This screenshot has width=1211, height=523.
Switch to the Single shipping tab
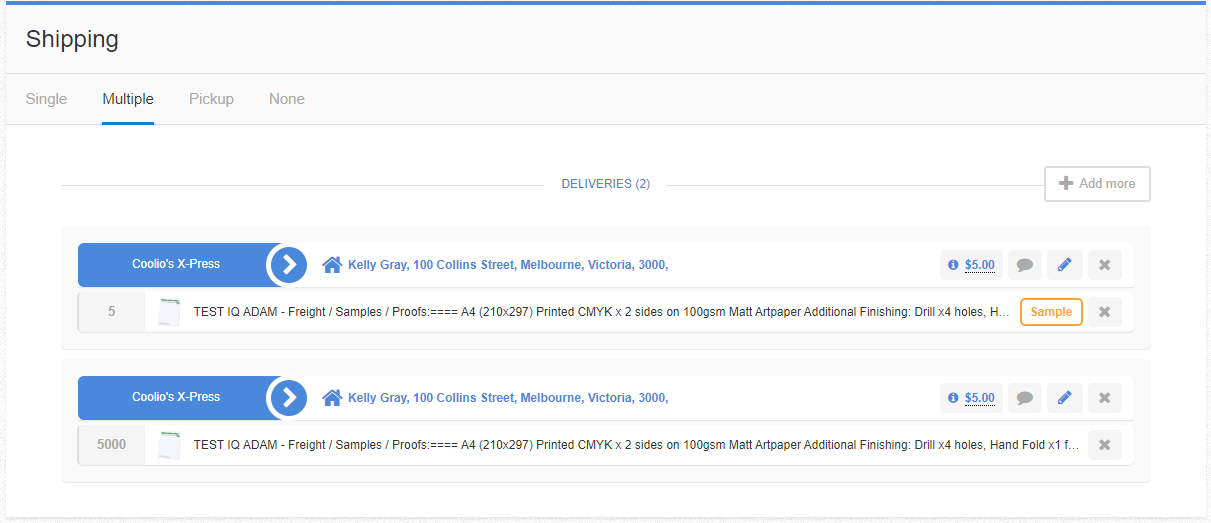(x=46, y=99)
